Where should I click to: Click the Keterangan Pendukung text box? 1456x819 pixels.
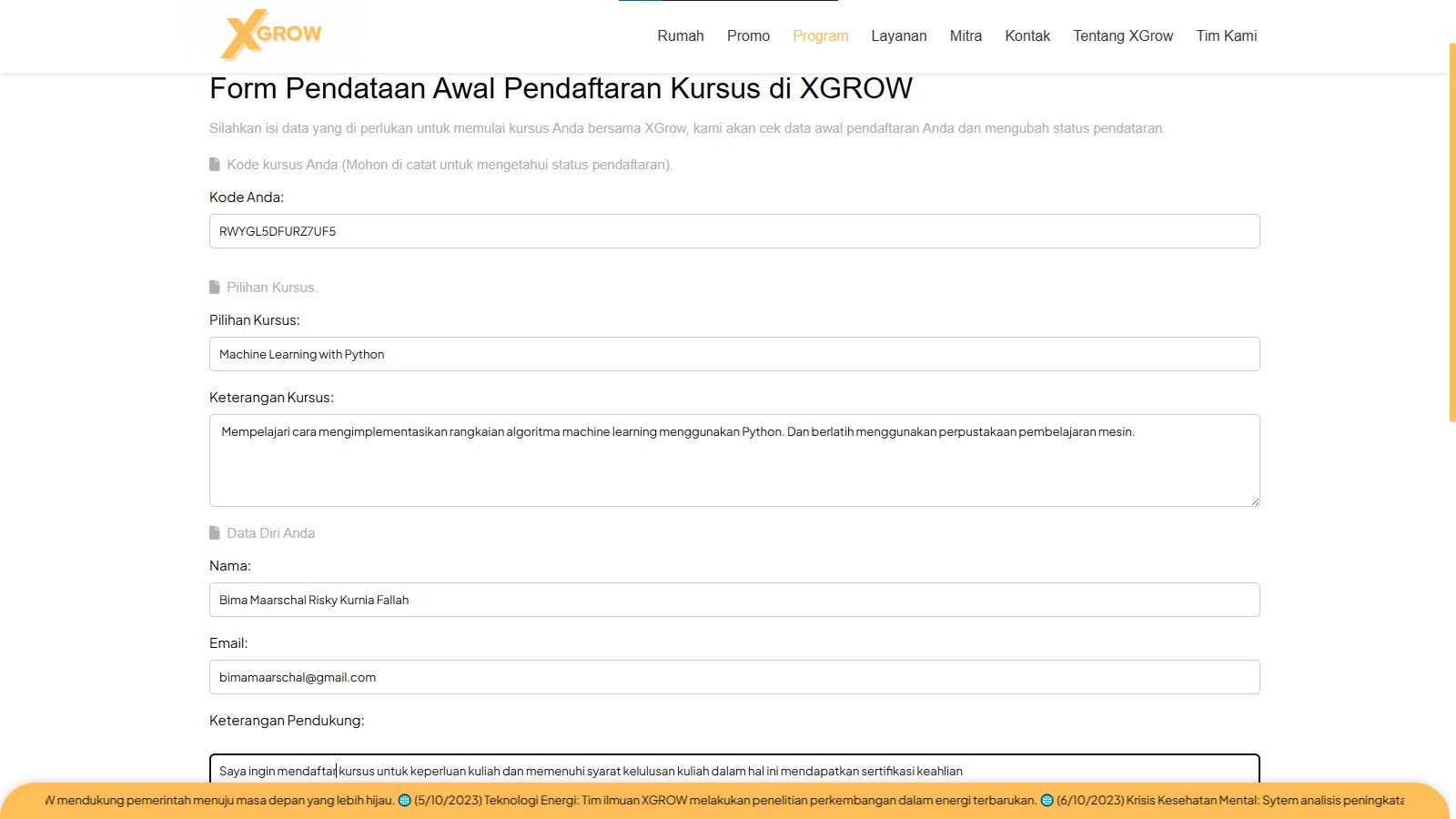click(733, 771)
